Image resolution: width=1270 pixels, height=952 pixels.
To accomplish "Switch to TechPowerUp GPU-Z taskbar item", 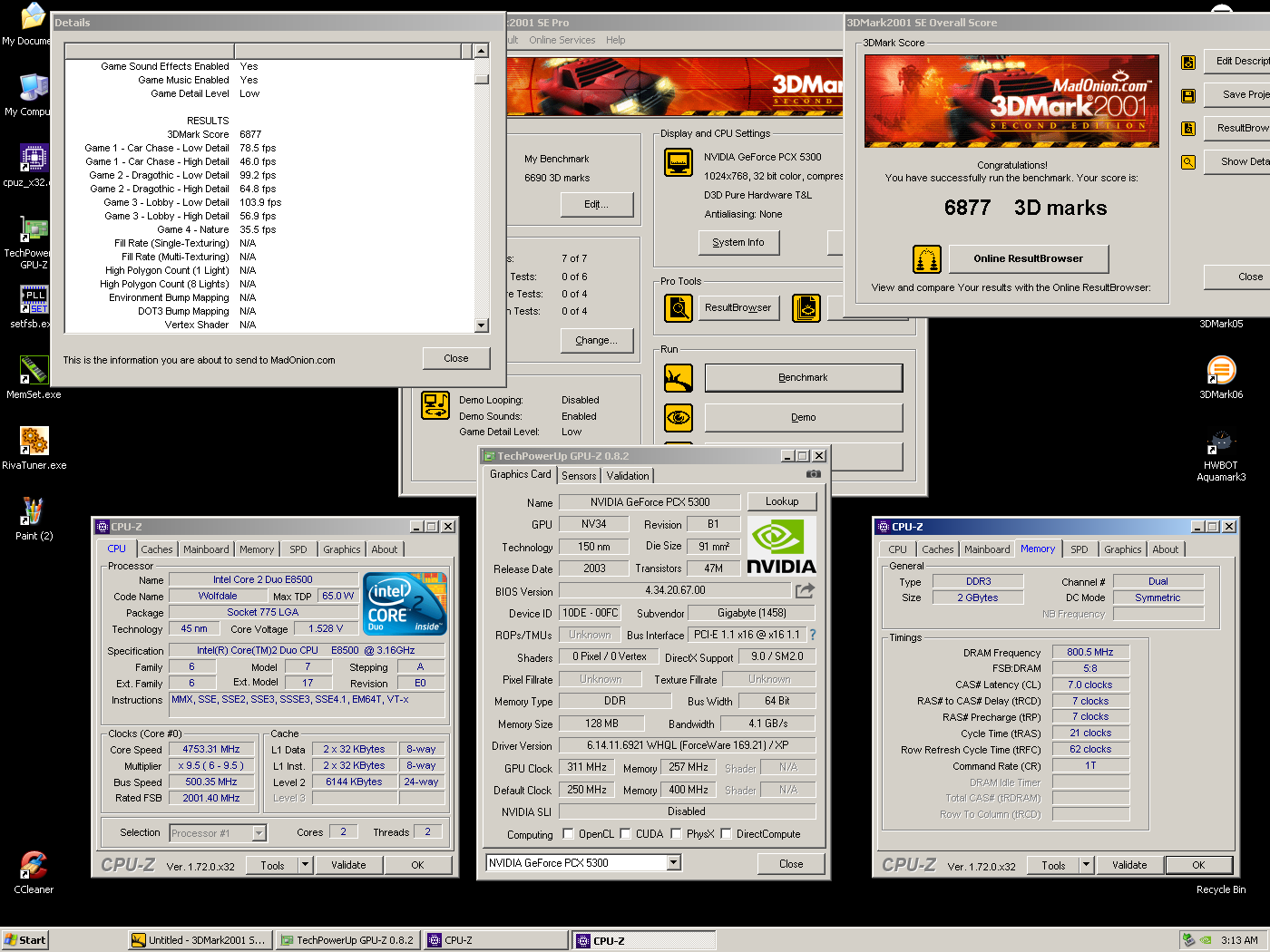I will click(348, 940).
